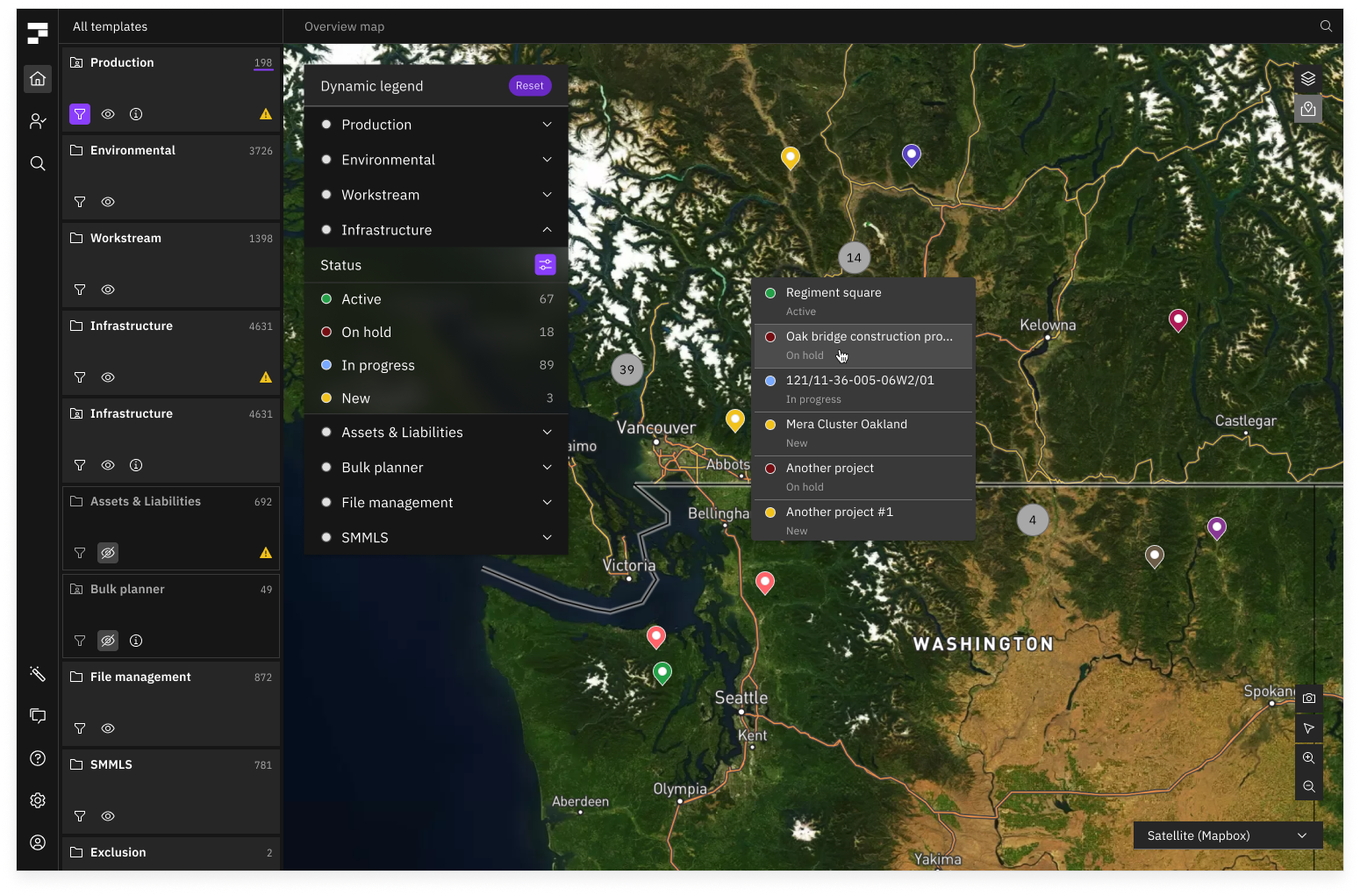Click the home icon in sidebar
This screenshot has width=1360, height=896.
point(38,79)
